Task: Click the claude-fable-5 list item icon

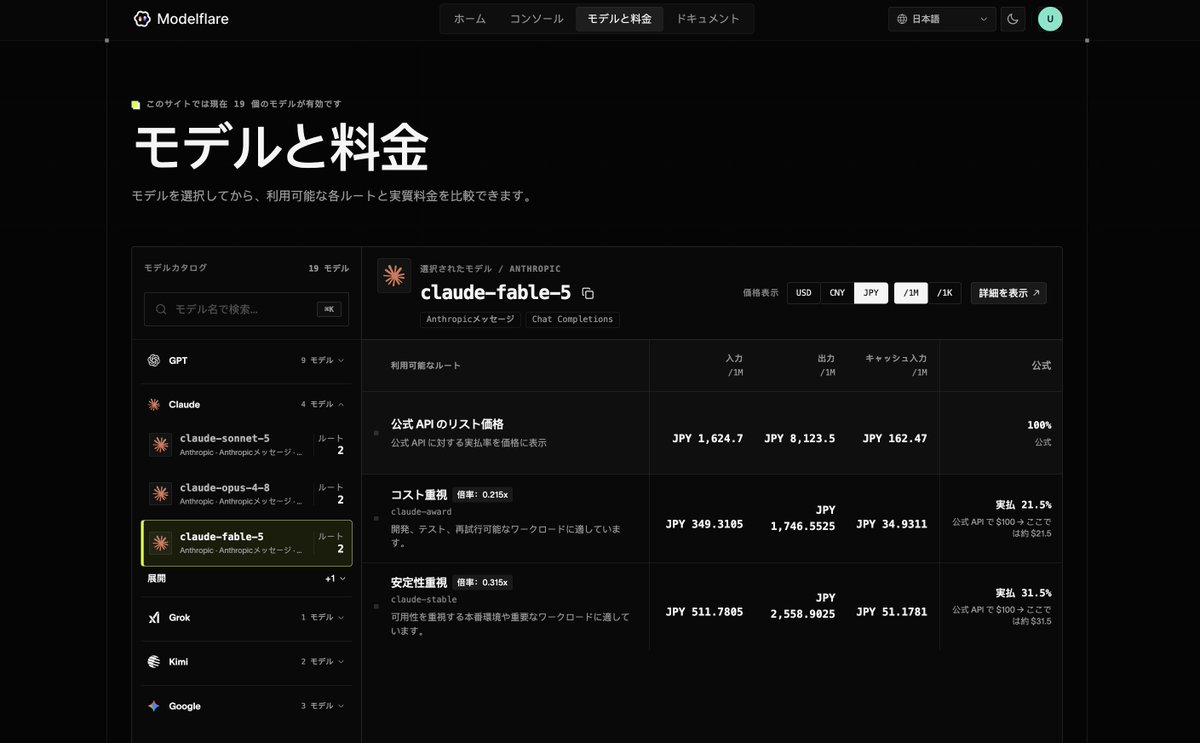Action: (161, 543)
